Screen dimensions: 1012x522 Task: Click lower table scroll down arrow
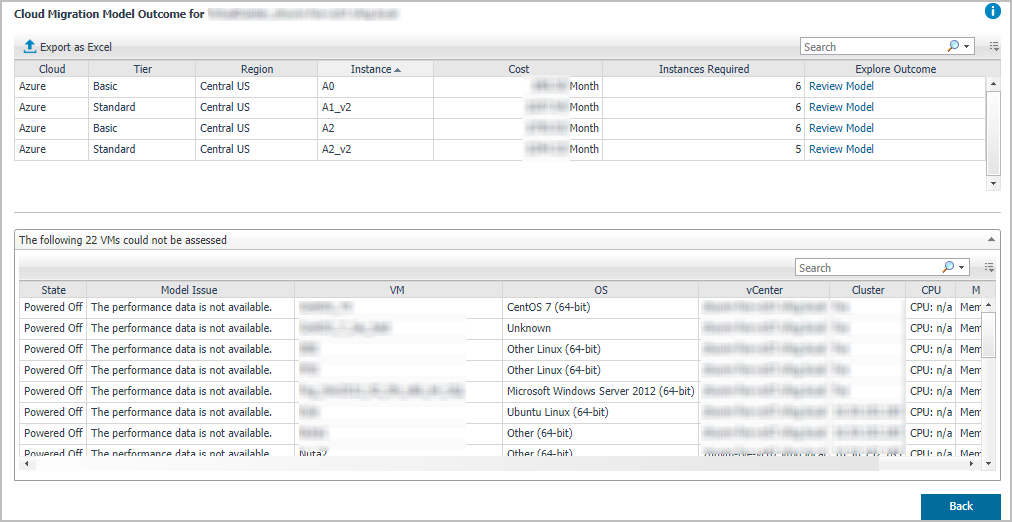(x=989, y=463)
